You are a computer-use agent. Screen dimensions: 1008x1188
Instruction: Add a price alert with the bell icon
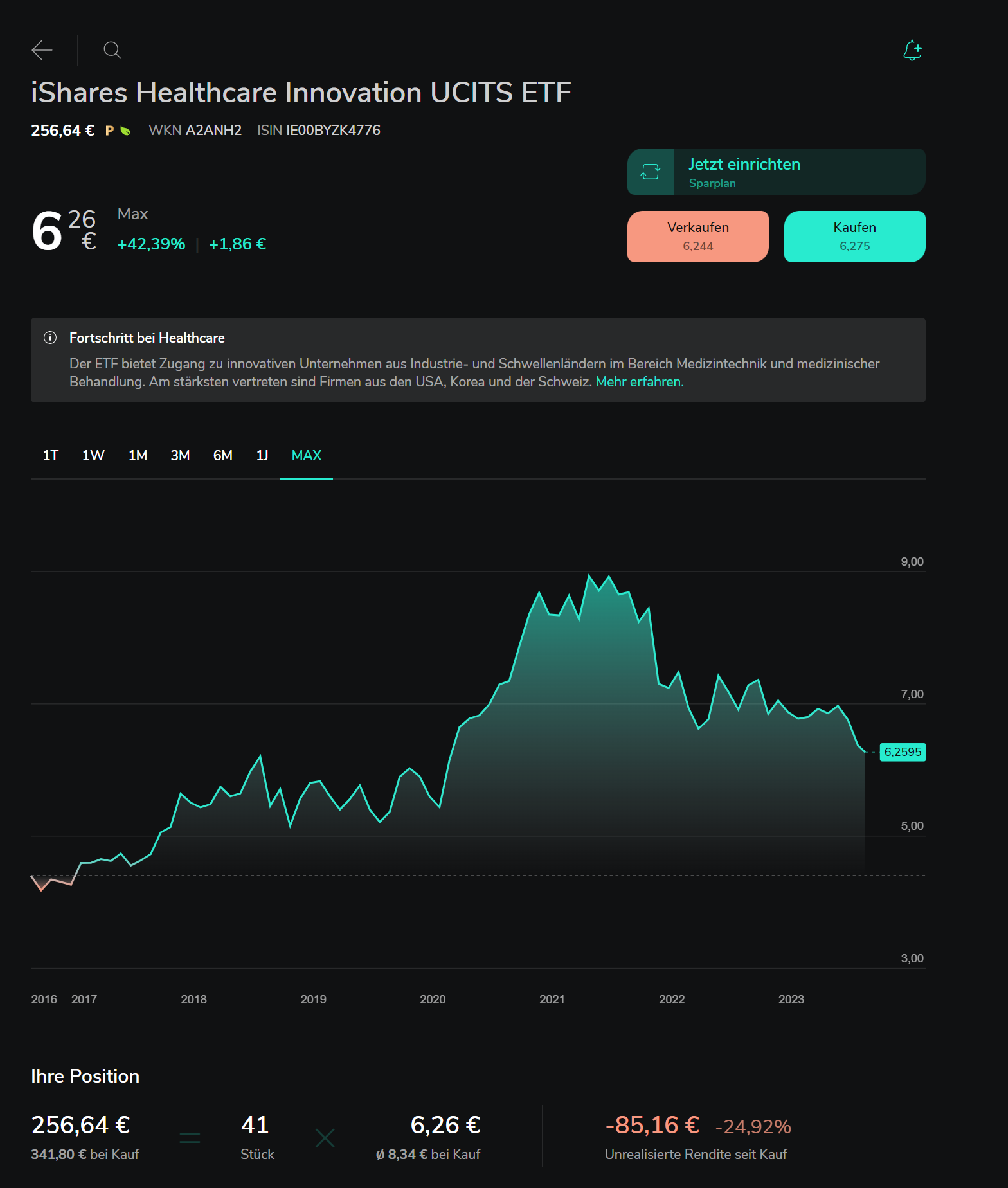click(x=912, y=50)
